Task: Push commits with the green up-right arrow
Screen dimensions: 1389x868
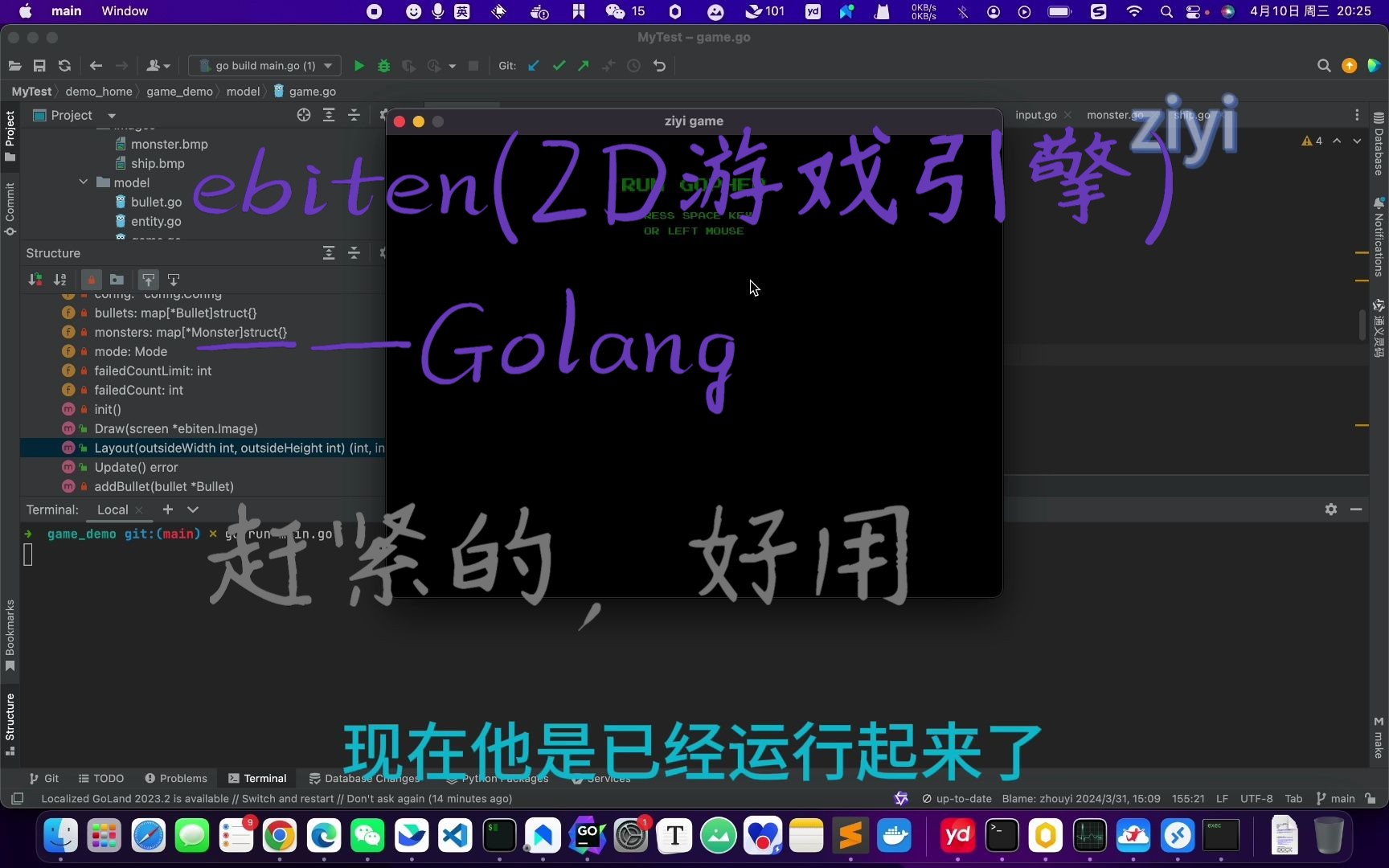Action: tap(584, 66)
